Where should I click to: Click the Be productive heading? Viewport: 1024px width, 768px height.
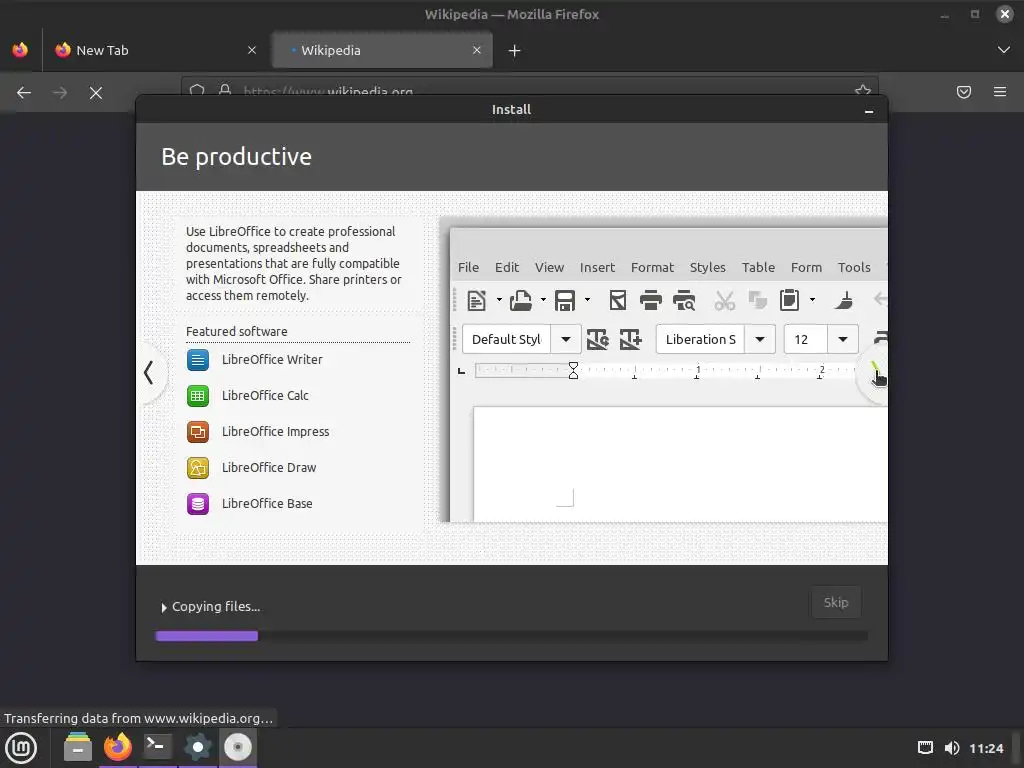click(x=236, y=157)
